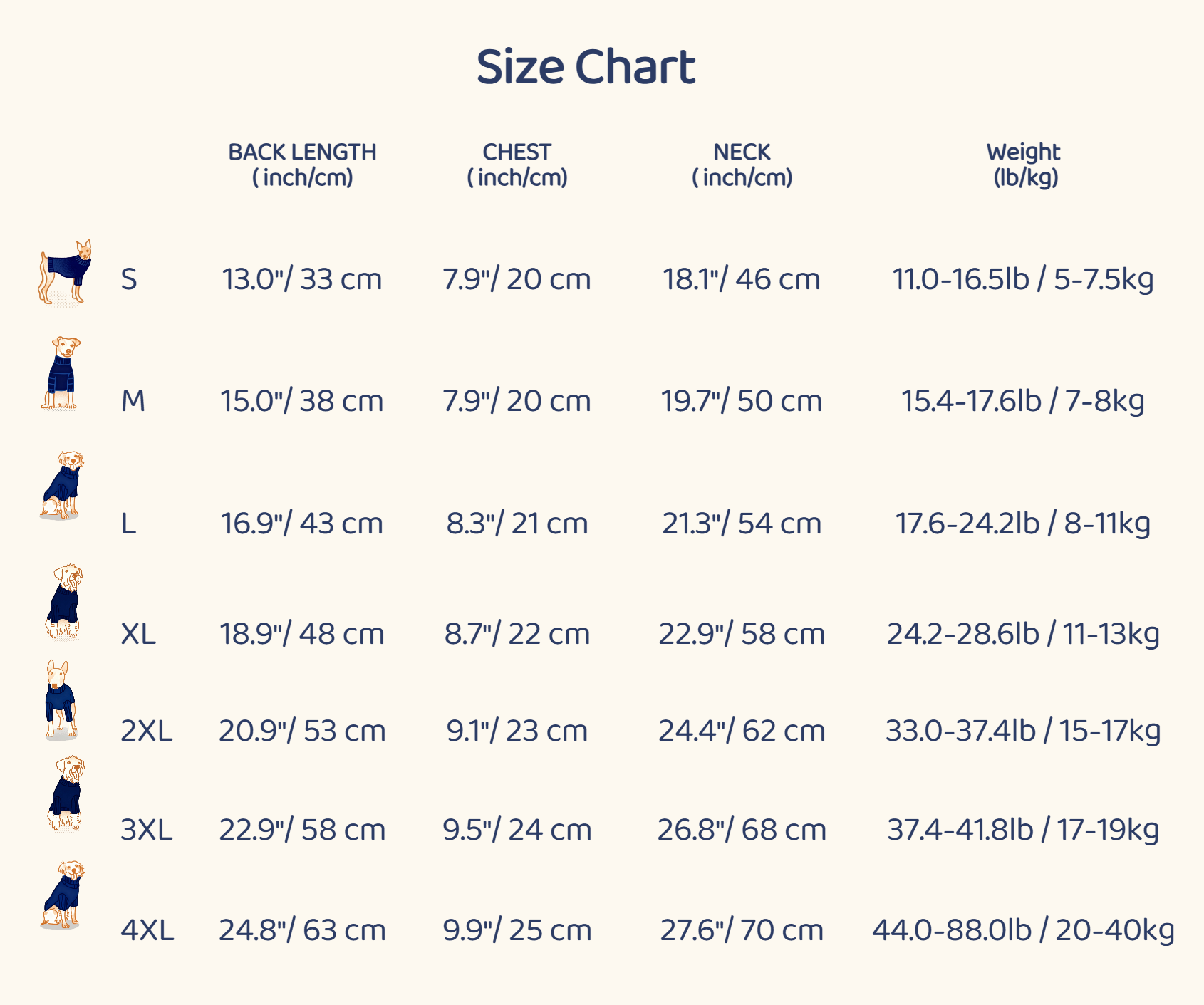Select the dog illustration beside size 4XL
1204x1005 pixels.
point(63,895)
